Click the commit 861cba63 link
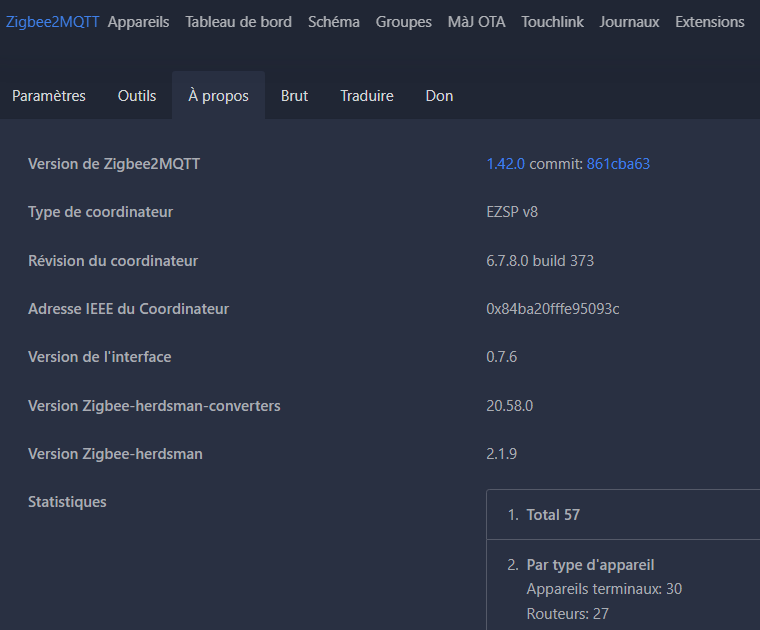The height and width of the screenshot is (630, 760). coord(618,164)
